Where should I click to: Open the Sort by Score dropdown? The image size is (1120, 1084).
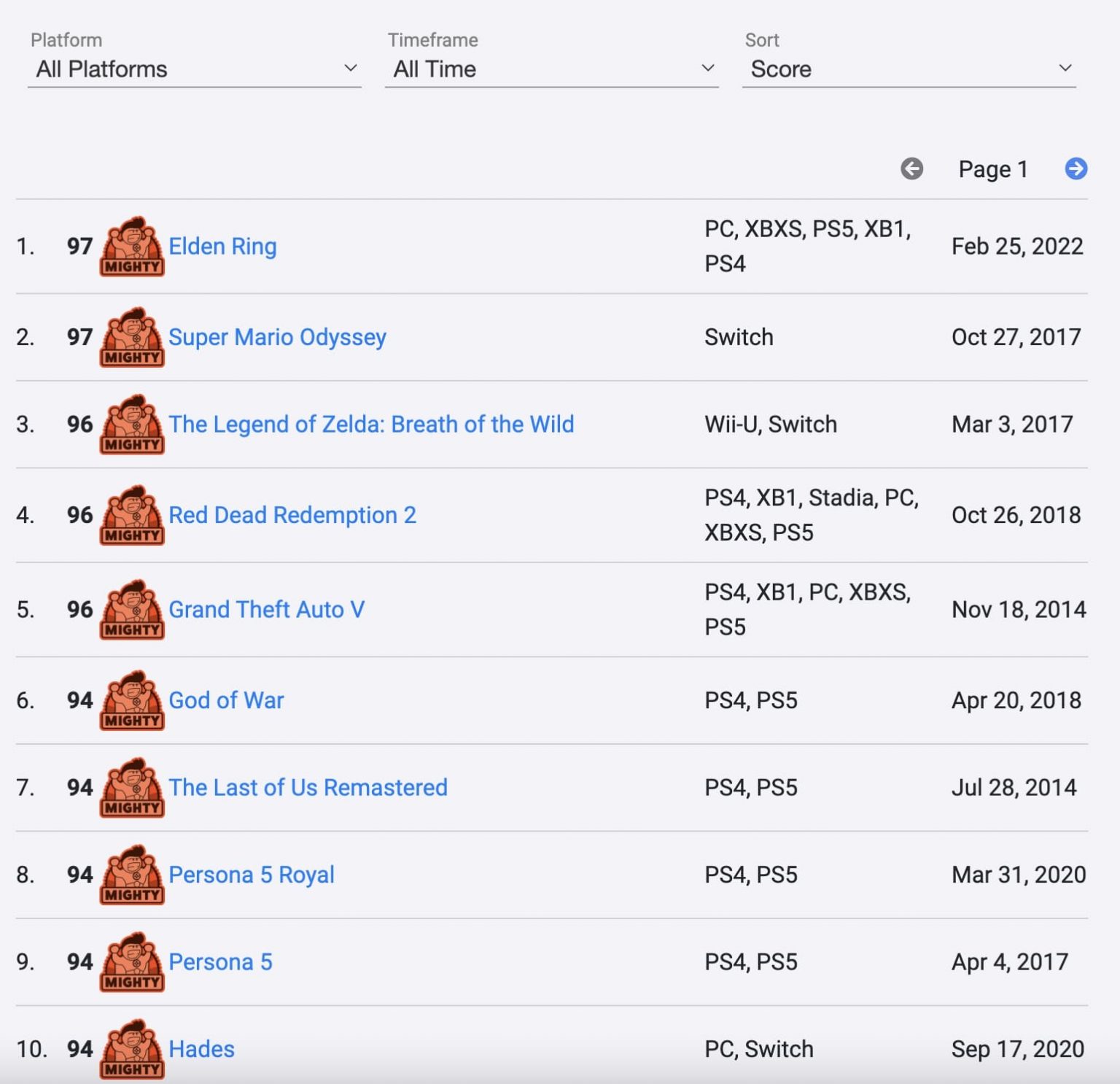click(909, 69)
